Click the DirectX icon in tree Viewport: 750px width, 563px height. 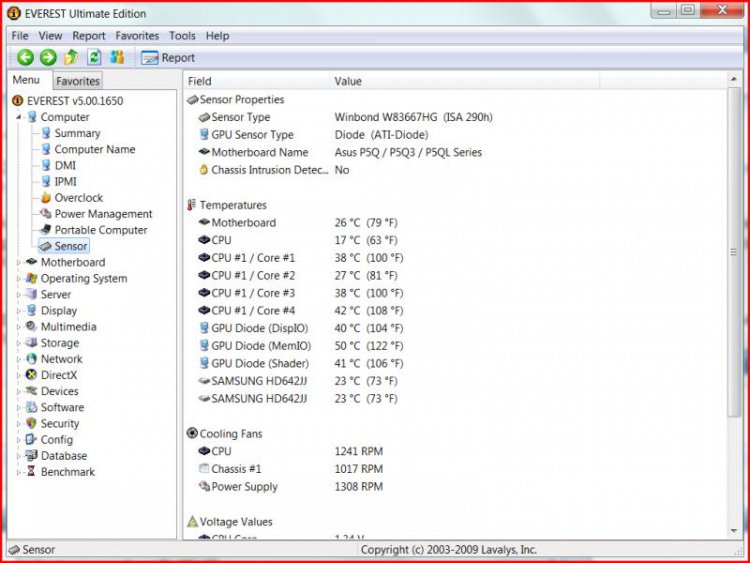(32, 375)
